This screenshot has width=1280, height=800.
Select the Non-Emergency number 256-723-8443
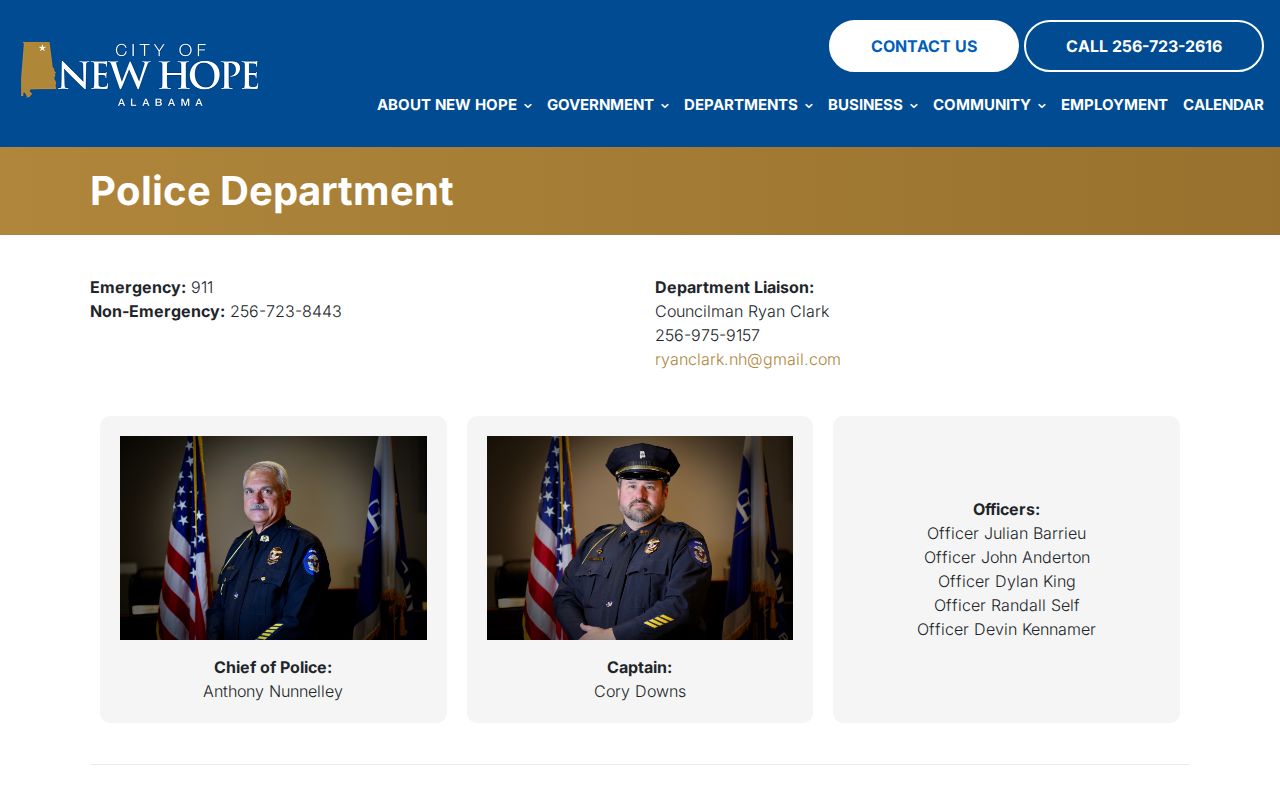point(286,312)
